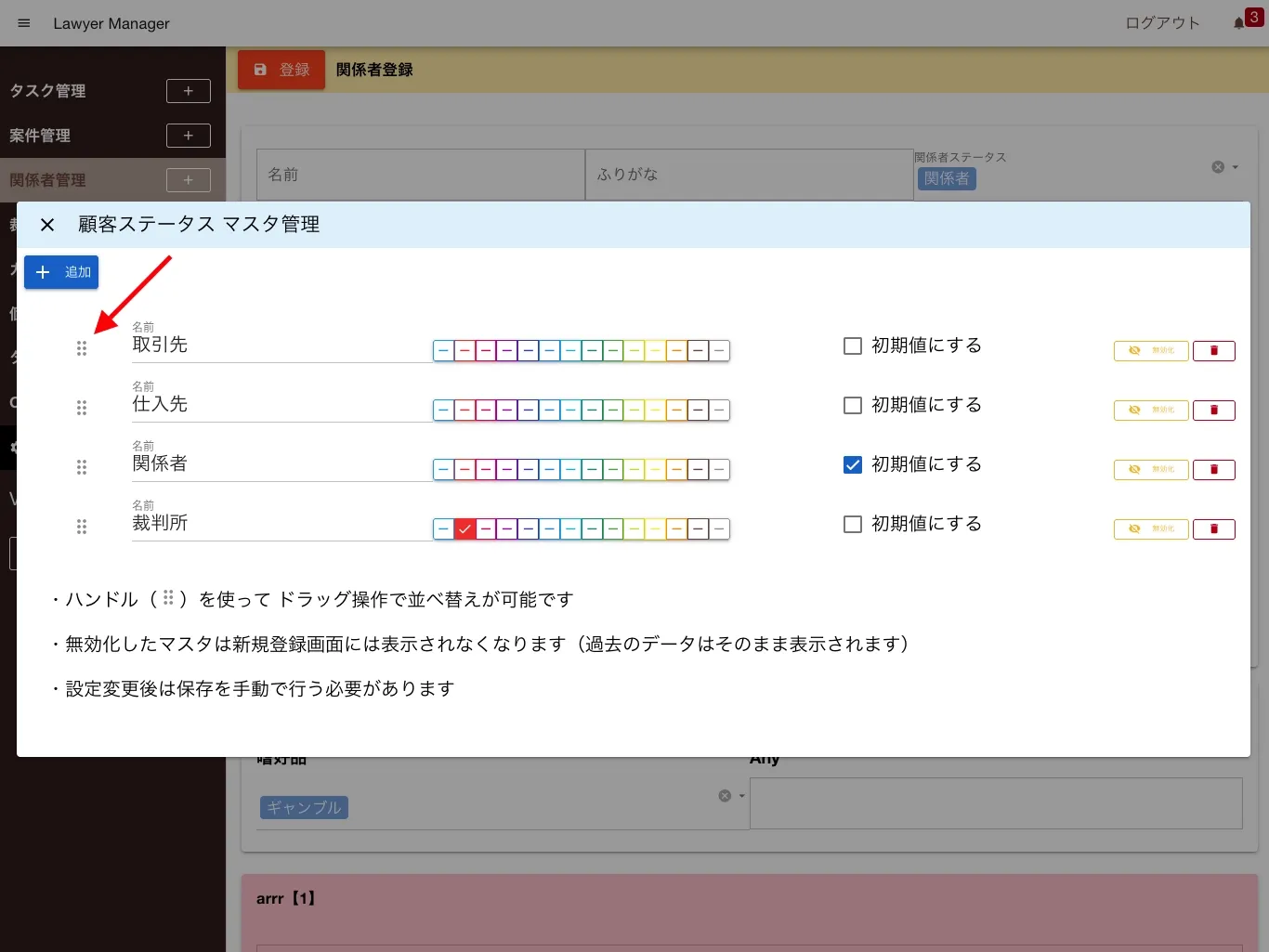Grab the drag handle for the 関係者 row

coord(82,467)
